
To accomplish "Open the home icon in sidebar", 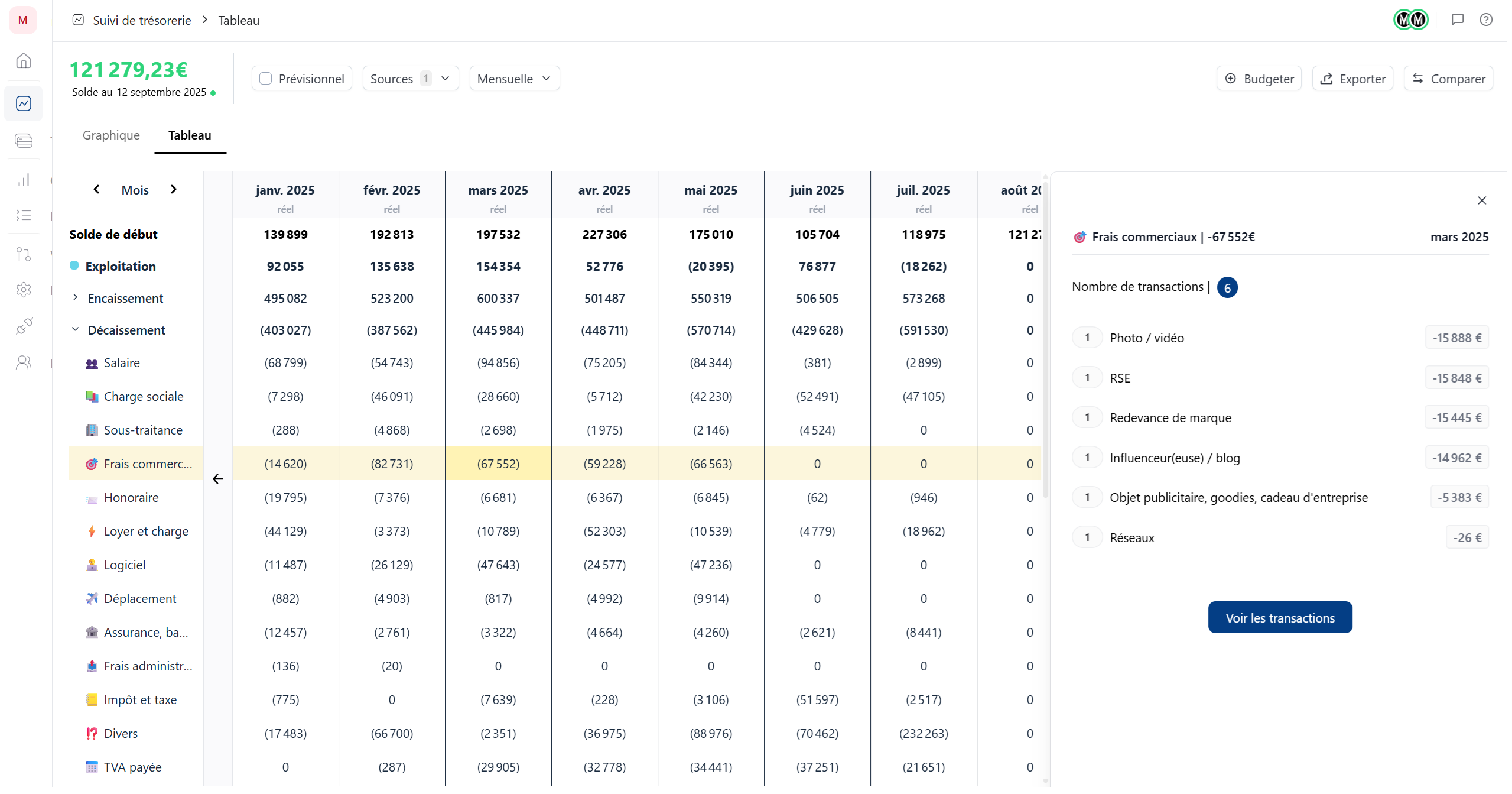I will pos(24,60).
